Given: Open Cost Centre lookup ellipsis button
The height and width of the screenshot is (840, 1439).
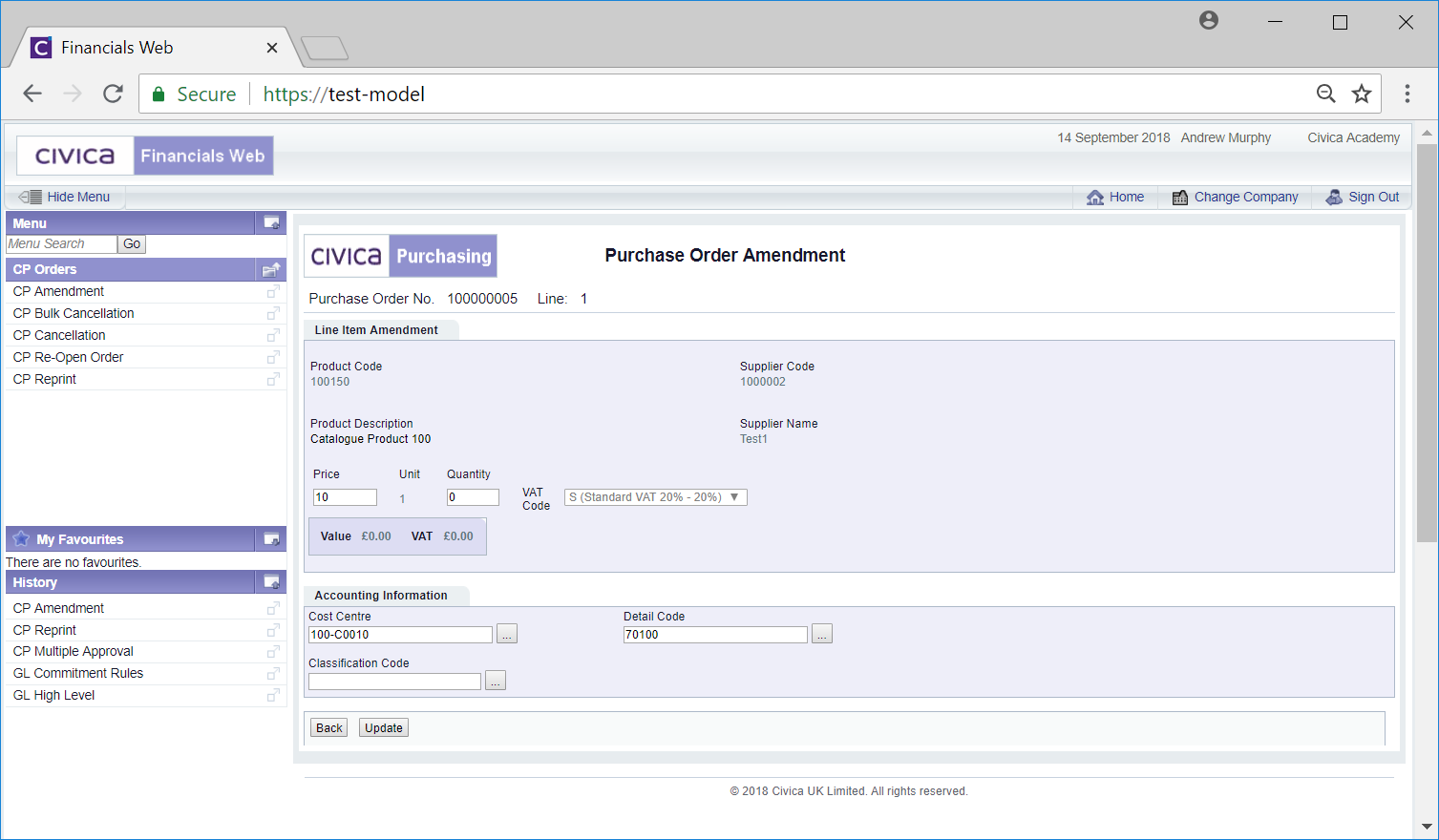Looking at the screenshot, I should tap(507, 635).
